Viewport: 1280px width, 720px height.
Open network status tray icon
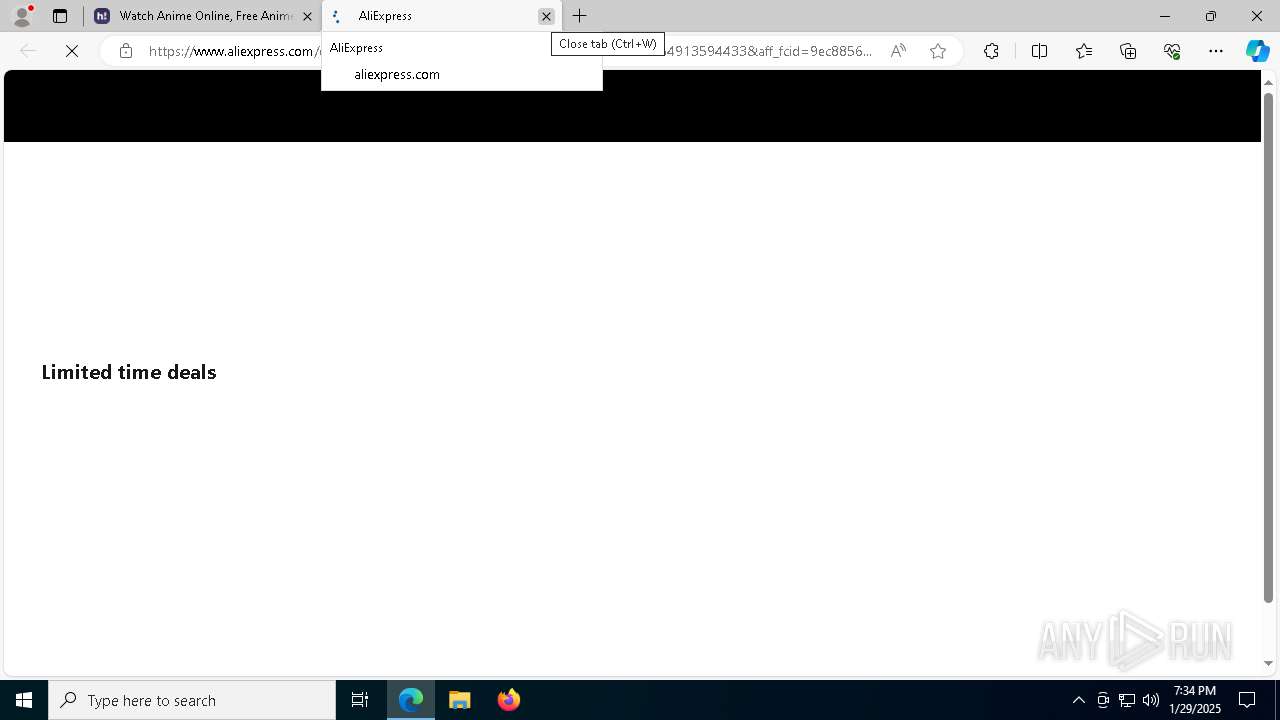pos(1127,700)
